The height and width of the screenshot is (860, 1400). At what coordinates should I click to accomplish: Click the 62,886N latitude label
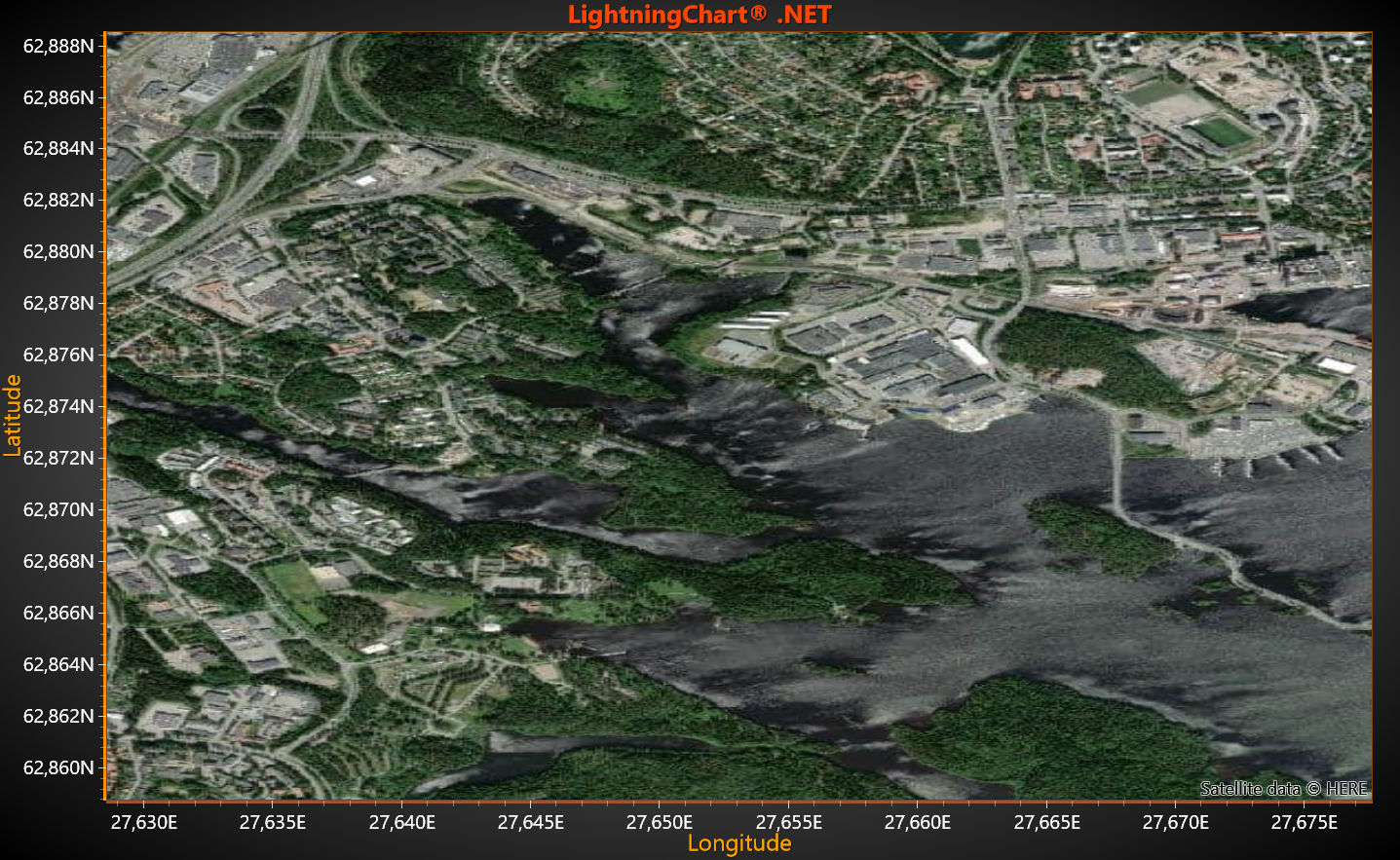tap(58, 97)
